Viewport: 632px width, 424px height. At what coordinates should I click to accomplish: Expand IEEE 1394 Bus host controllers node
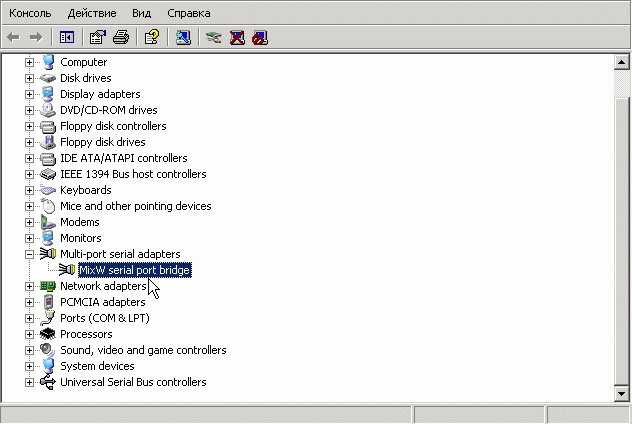click(29, 174)
